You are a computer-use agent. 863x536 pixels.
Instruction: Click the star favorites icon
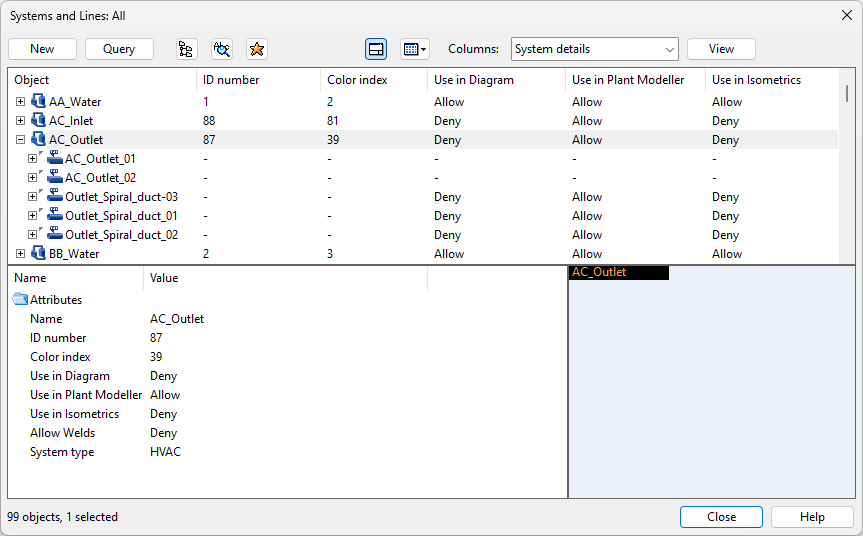257,49
